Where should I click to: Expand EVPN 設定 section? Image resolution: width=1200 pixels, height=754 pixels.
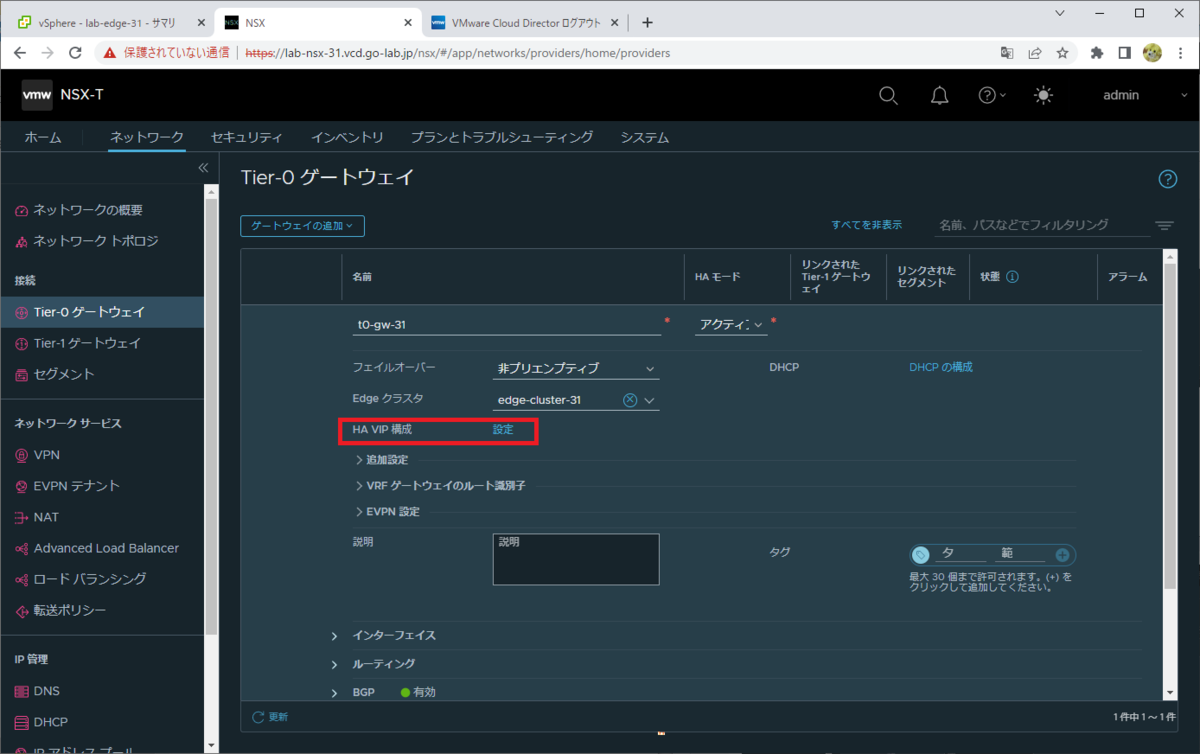[x=387, y=511]
